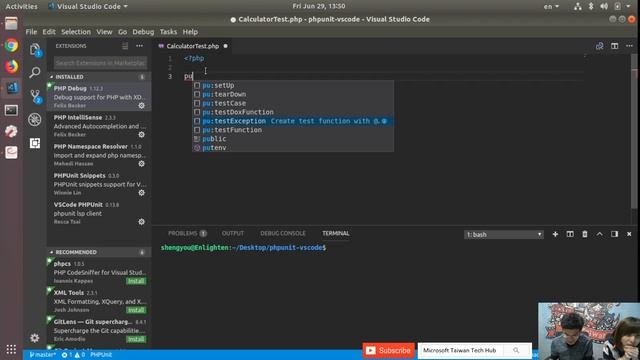Focus the Search Extensions in Marketplace field

click(100, 63)
